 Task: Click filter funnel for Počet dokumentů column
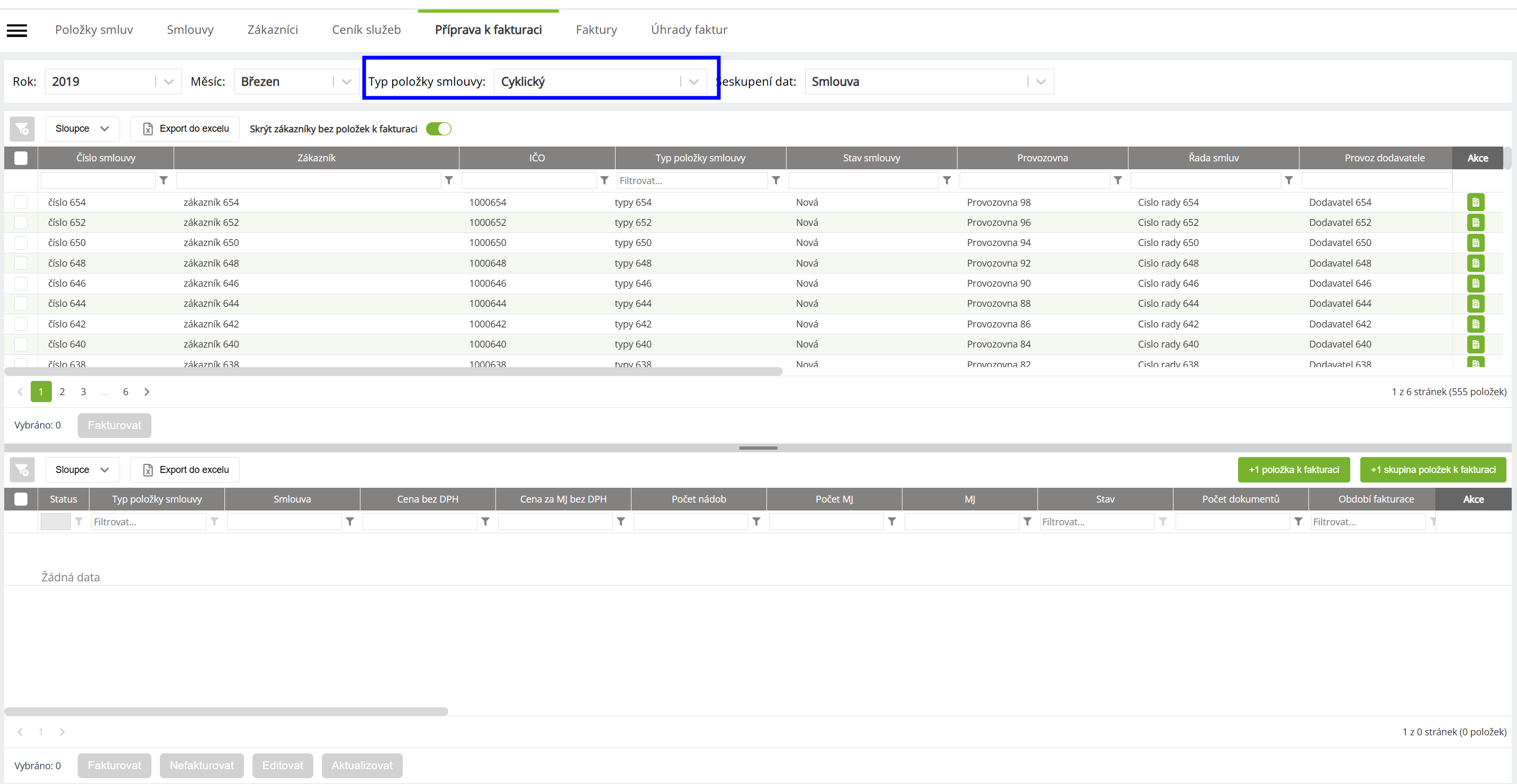click(1298, 522)
